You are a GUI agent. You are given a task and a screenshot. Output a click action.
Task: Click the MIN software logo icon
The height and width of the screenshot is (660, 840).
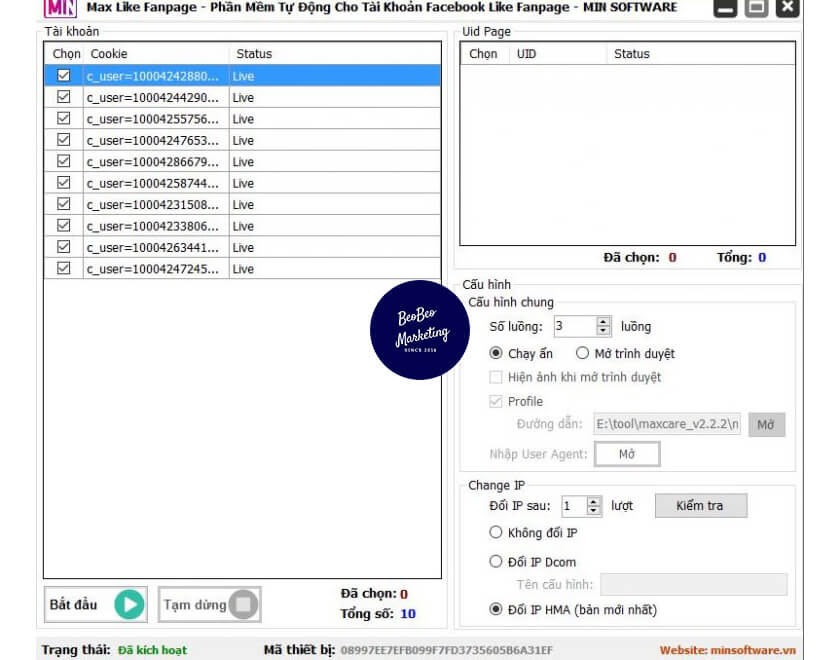point(62,8)
